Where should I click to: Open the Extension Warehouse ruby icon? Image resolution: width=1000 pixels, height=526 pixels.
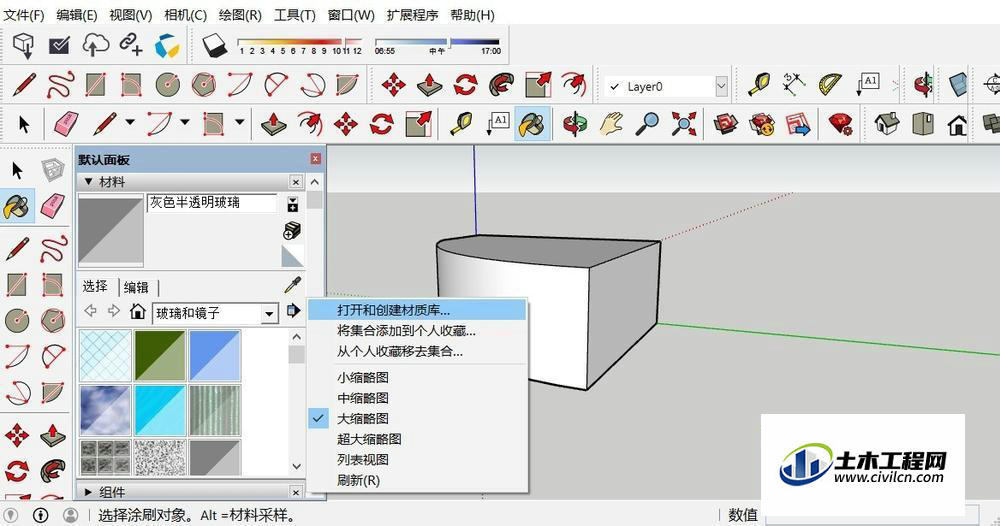click(x=842, y=123)
